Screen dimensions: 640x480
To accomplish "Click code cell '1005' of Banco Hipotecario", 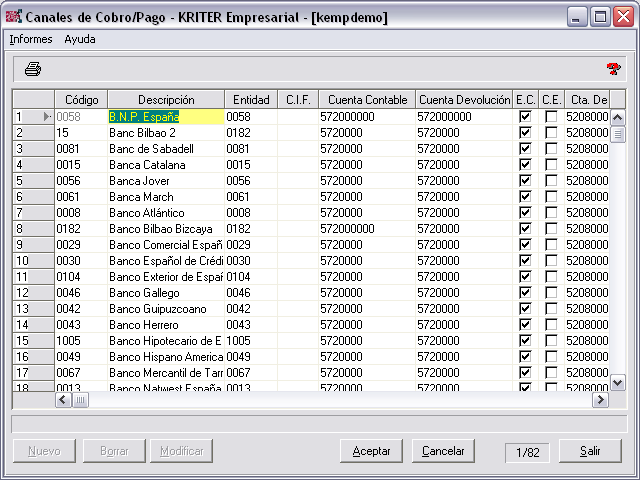I will pos(81,341).
